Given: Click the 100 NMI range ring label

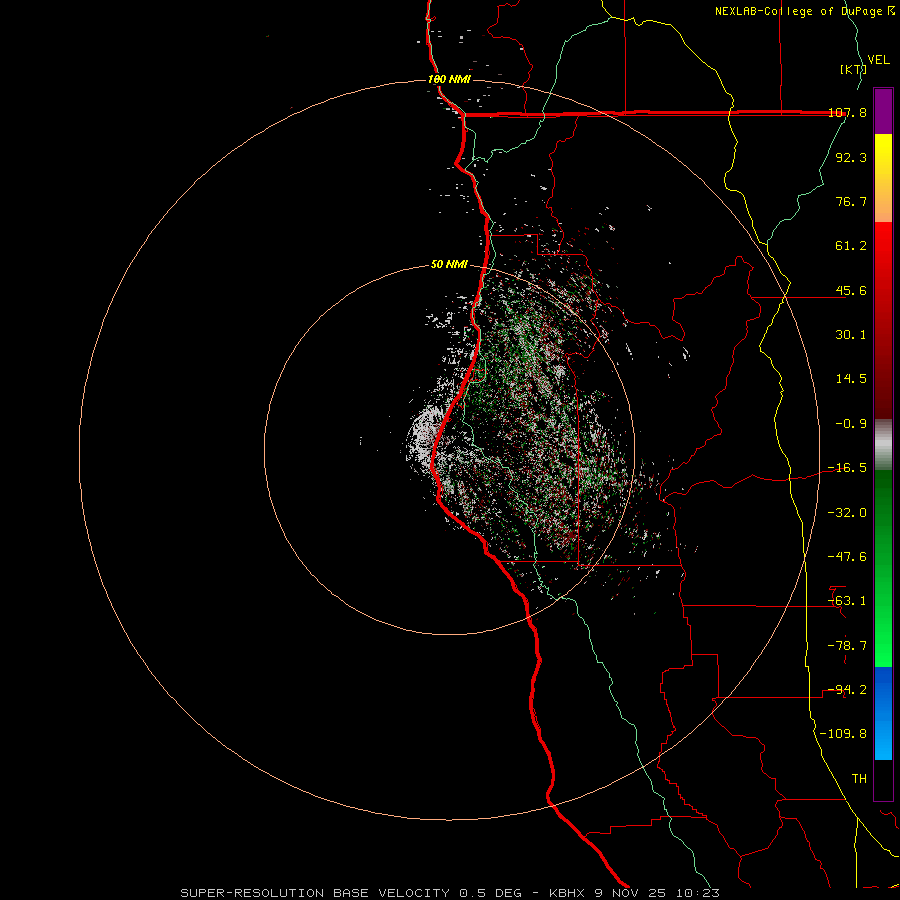Looking at the screenshot, I should [449, 79].
